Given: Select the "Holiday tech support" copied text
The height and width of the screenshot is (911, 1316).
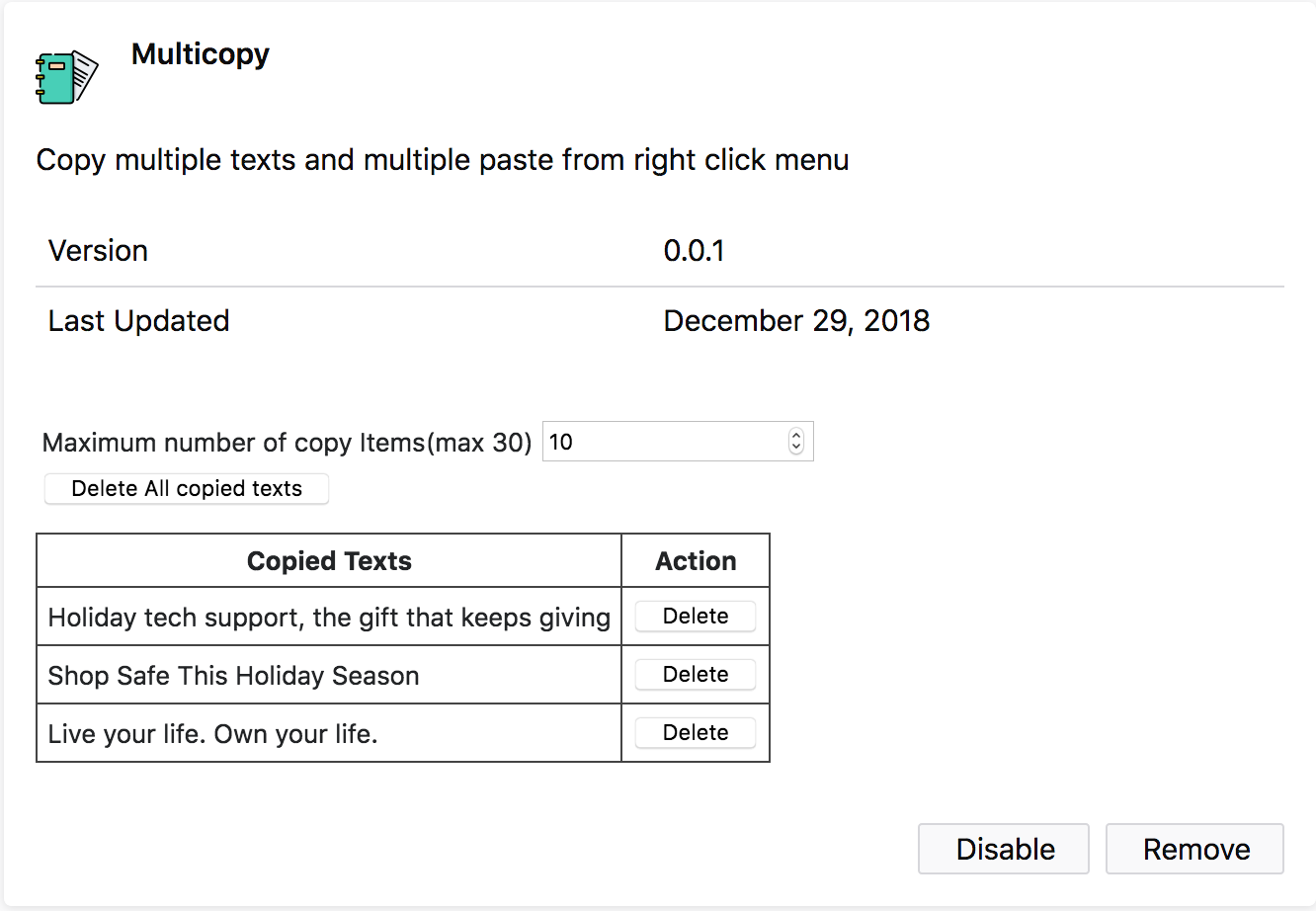Looking at the screenshot, I should point(329,618).
